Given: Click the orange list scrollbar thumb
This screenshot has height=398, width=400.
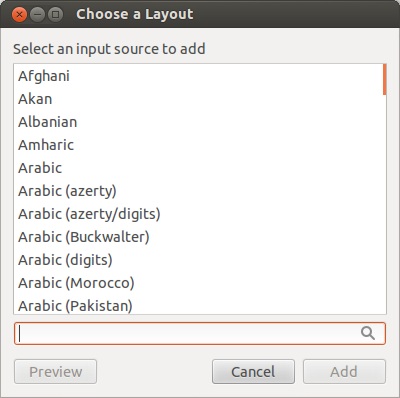Looking at the screenshot, I should click(x=385, y=80).
